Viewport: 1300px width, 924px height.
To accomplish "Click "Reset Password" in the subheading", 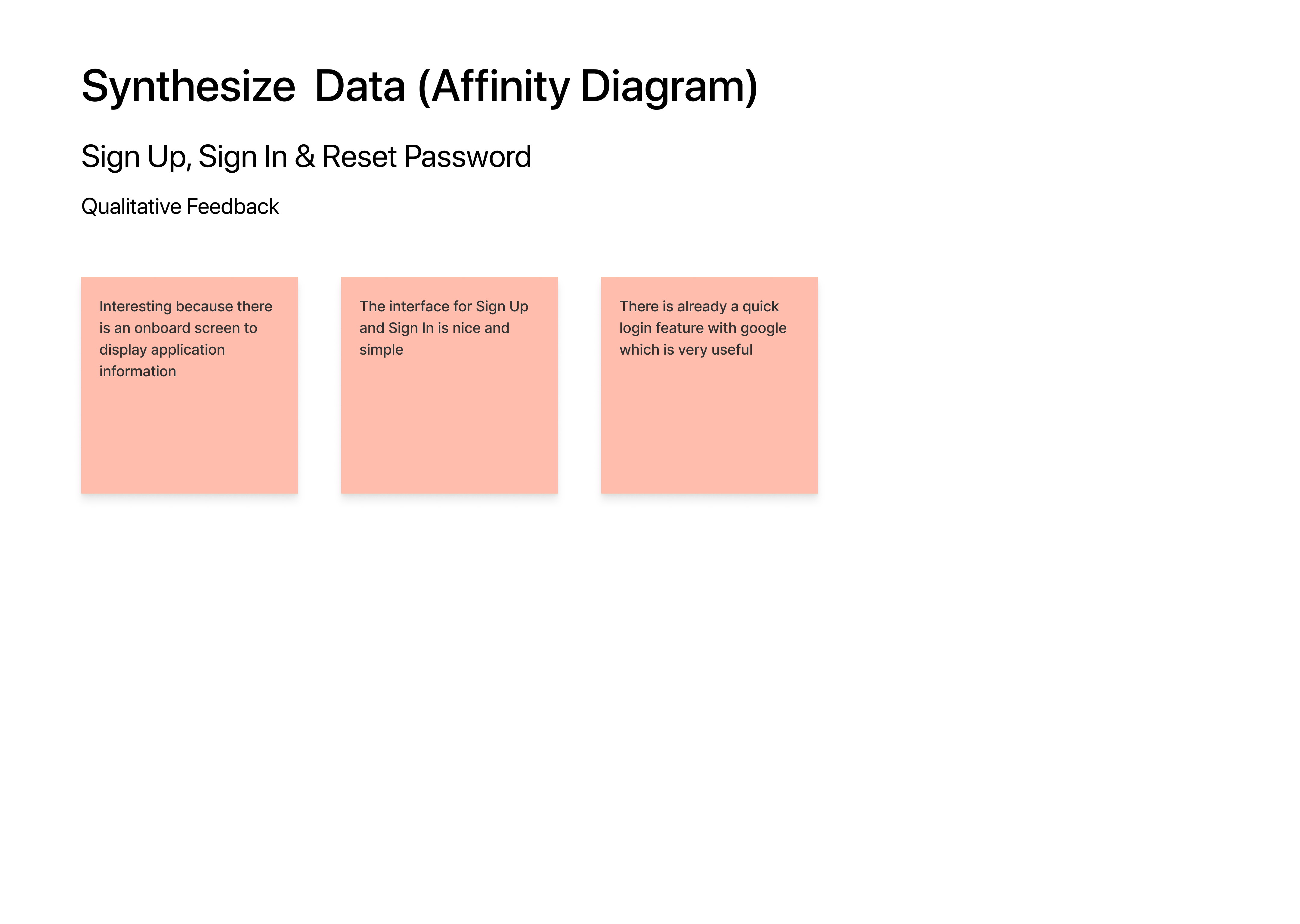I will 426,156.
